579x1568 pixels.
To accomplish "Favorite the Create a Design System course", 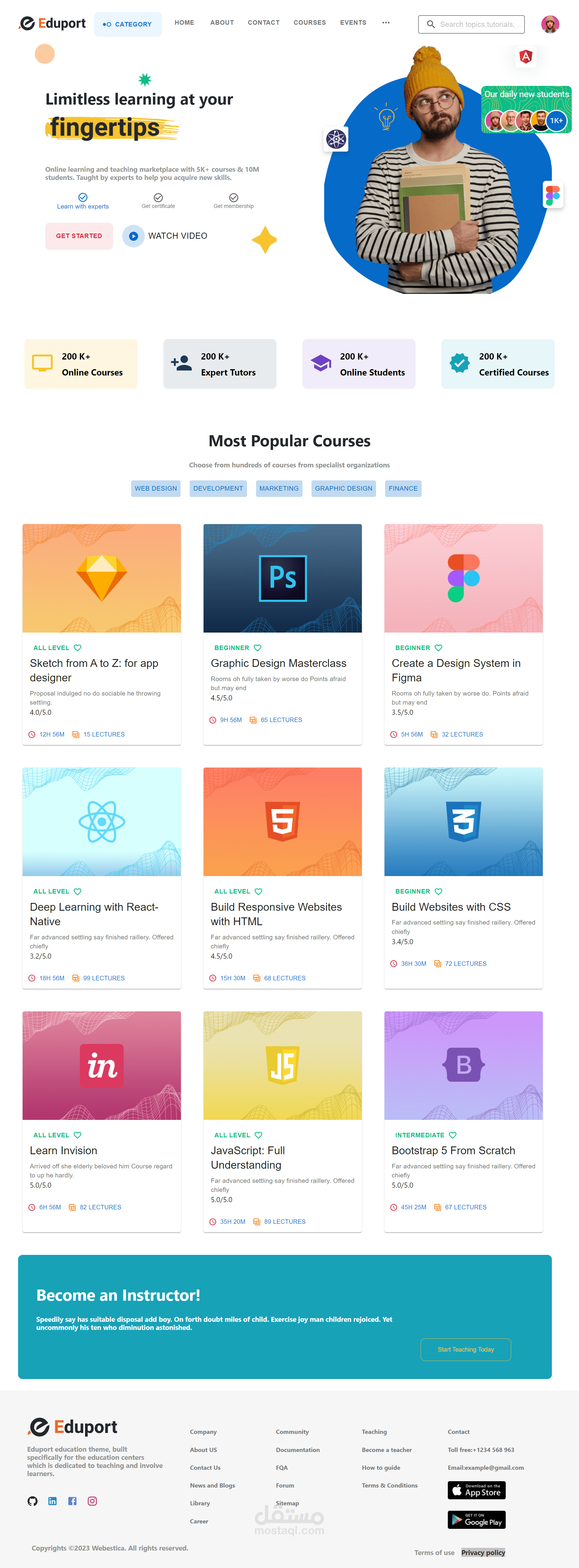I will pos(438,648).
